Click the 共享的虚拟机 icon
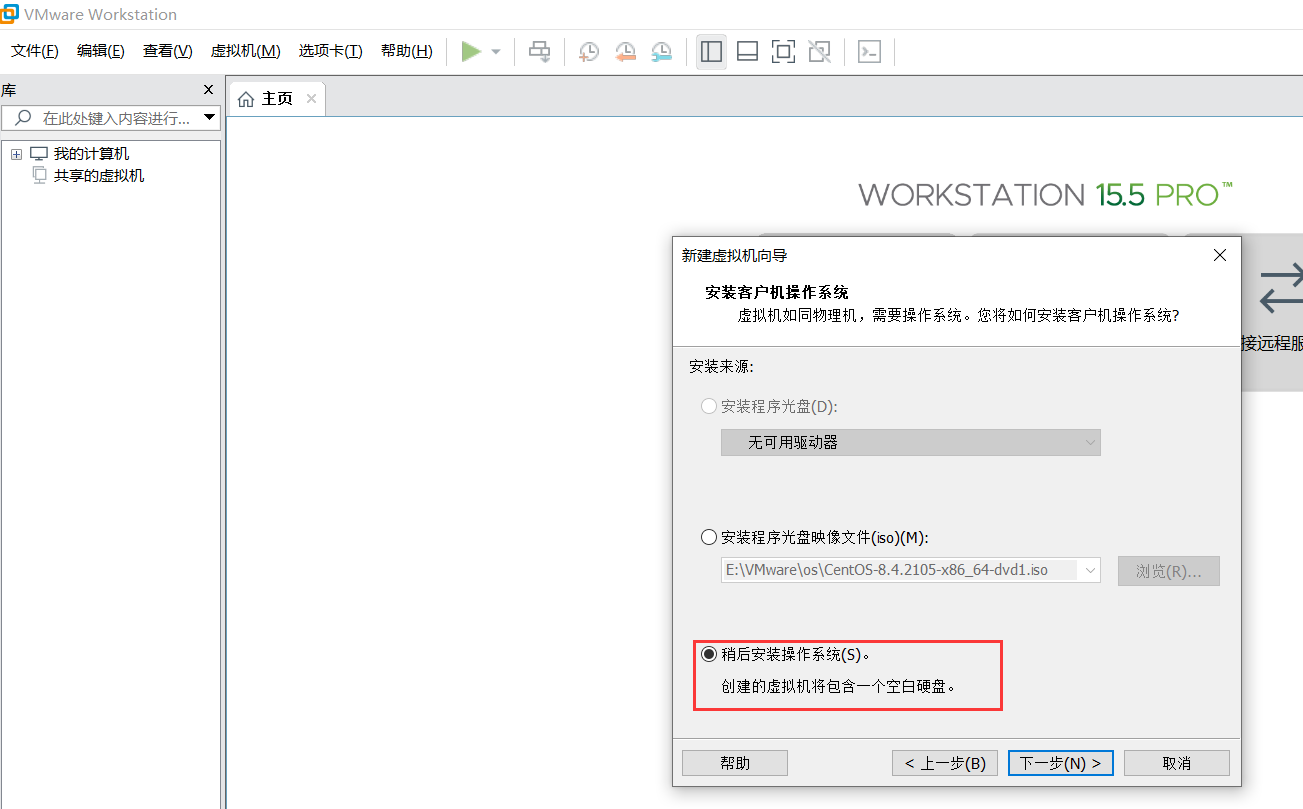1303x809 pixels. pyautogui.click(x=39, y=175)
